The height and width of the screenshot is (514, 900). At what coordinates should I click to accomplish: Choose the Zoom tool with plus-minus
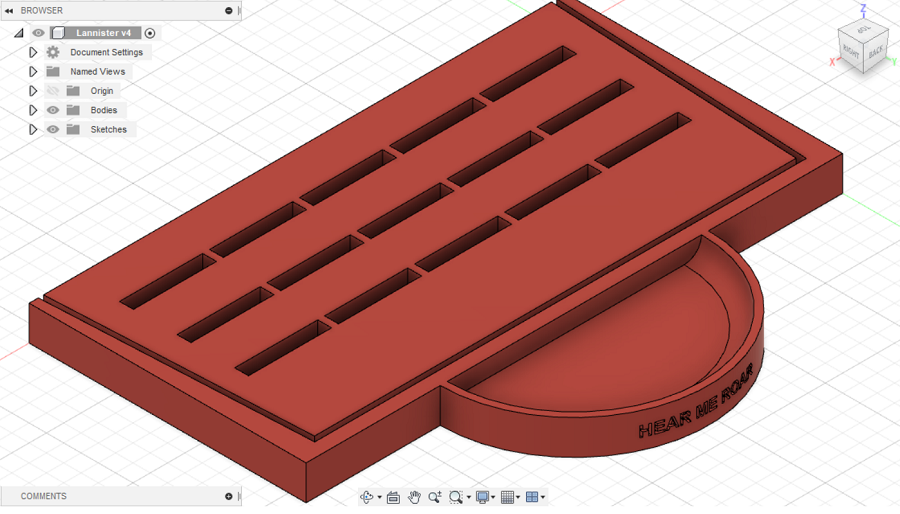pos(435,497)
